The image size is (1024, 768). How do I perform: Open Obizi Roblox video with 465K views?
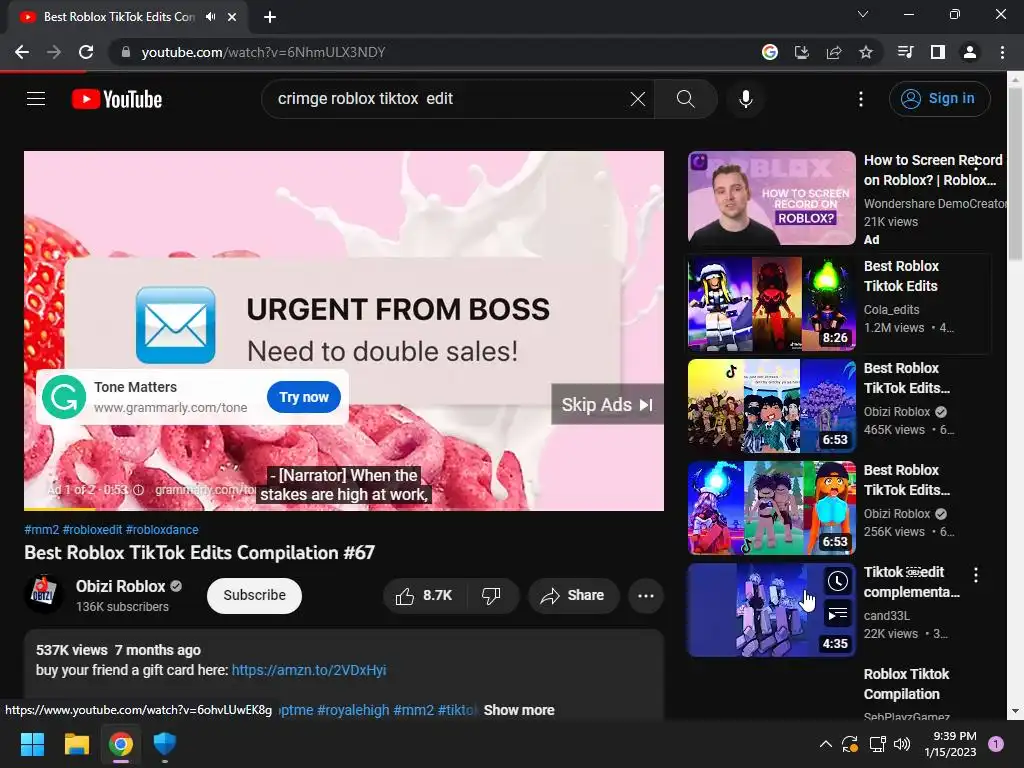(x=771, y=406)
